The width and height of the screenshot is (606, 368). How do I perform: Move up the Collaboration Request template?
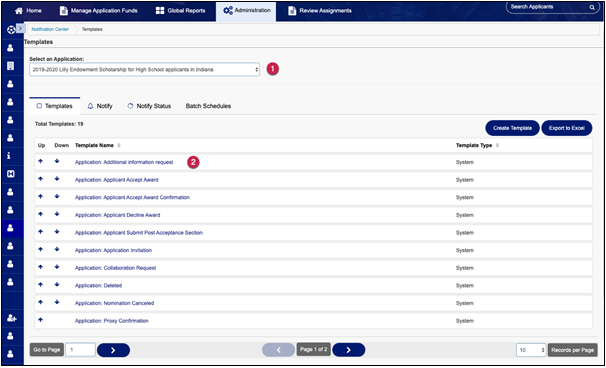tap(41, 267)
